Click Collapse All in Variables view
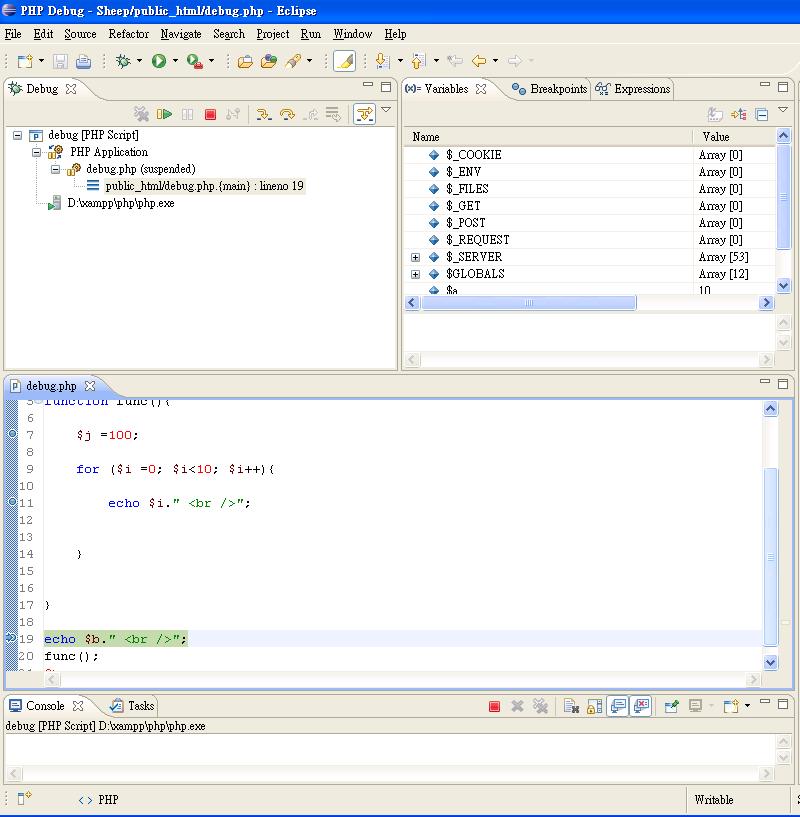The width and height of the screenshot is (800, 817). pyautogui.click(x=761, y=114)
